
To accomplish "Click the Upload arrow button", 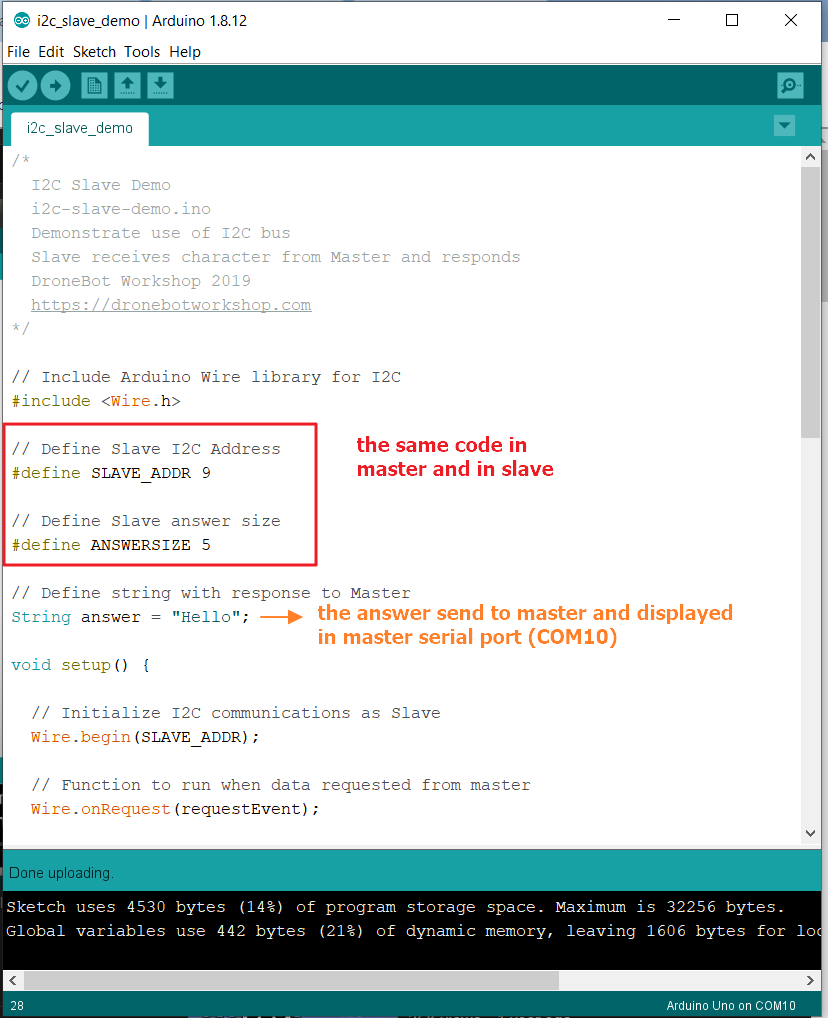I will [55, 86].
